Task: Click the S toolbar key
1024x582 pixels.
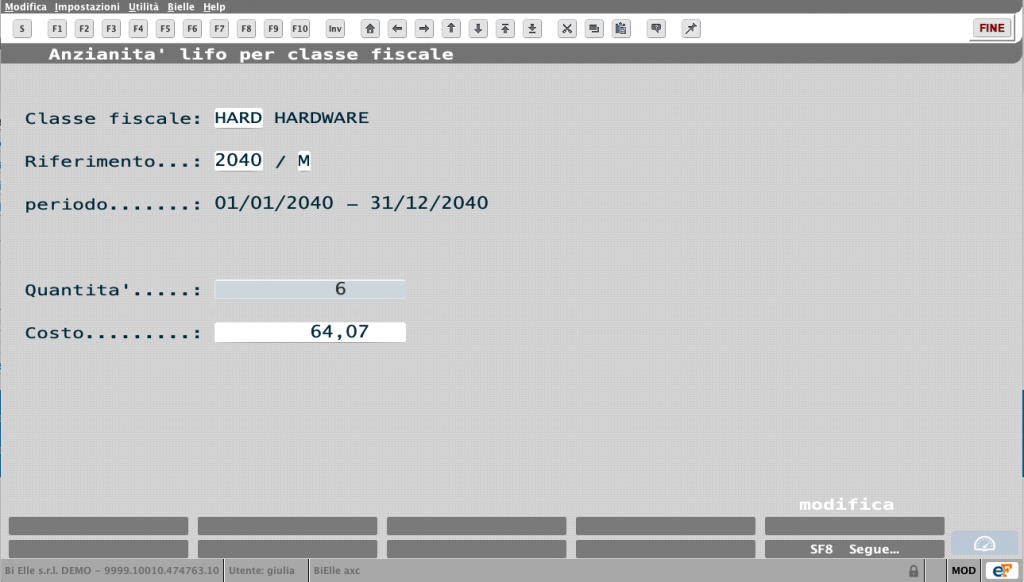Action: pos(22,29)
